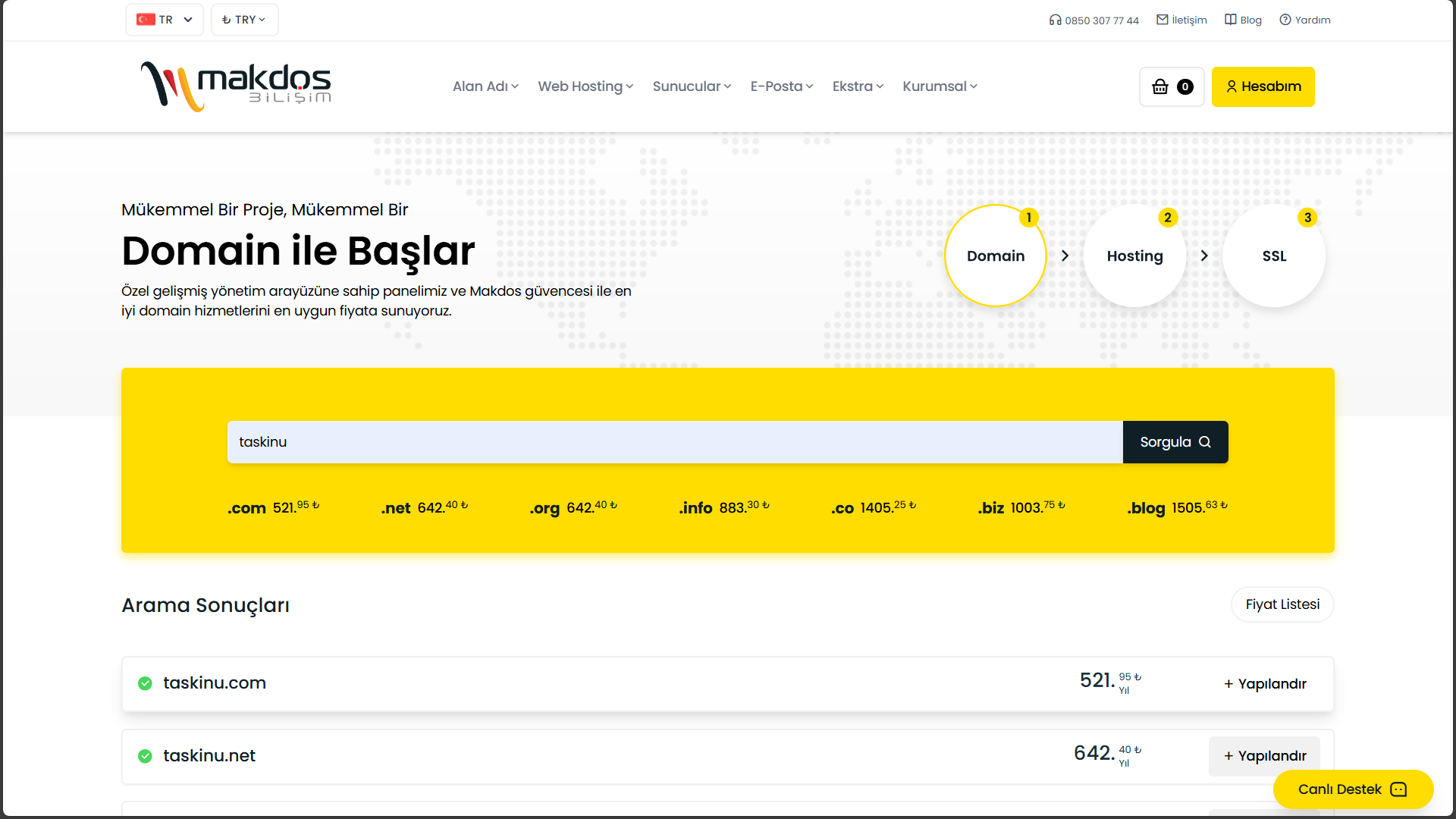Image resolution: width=1456 pixels, height=819 pixels.
Task: Click the green check beside taskinu.com
Action: [145, 683]
